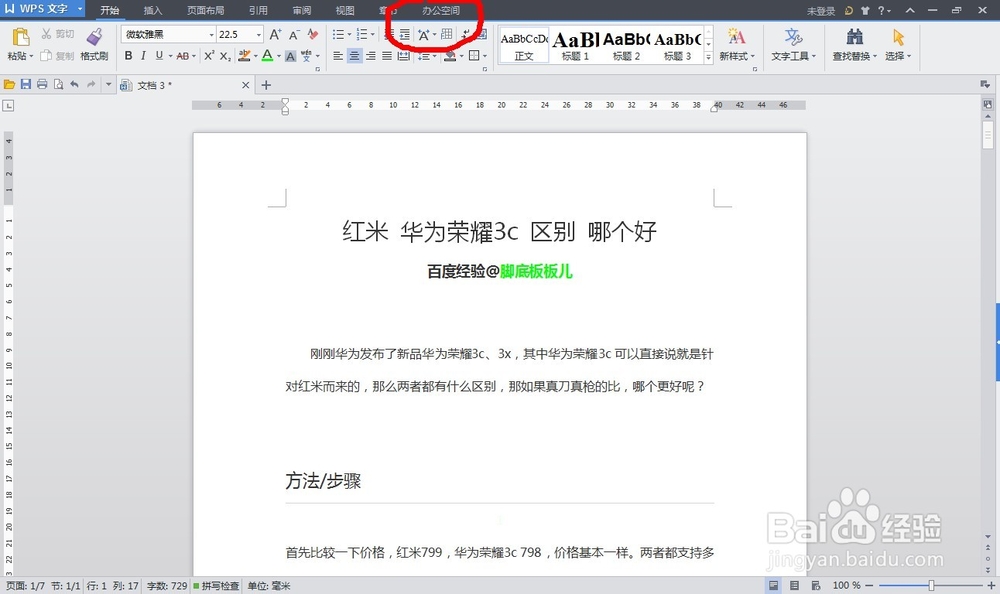Toggle italic formatting
The height and width of the screenshot is (594, 1000).
click(x=143, y=55)
